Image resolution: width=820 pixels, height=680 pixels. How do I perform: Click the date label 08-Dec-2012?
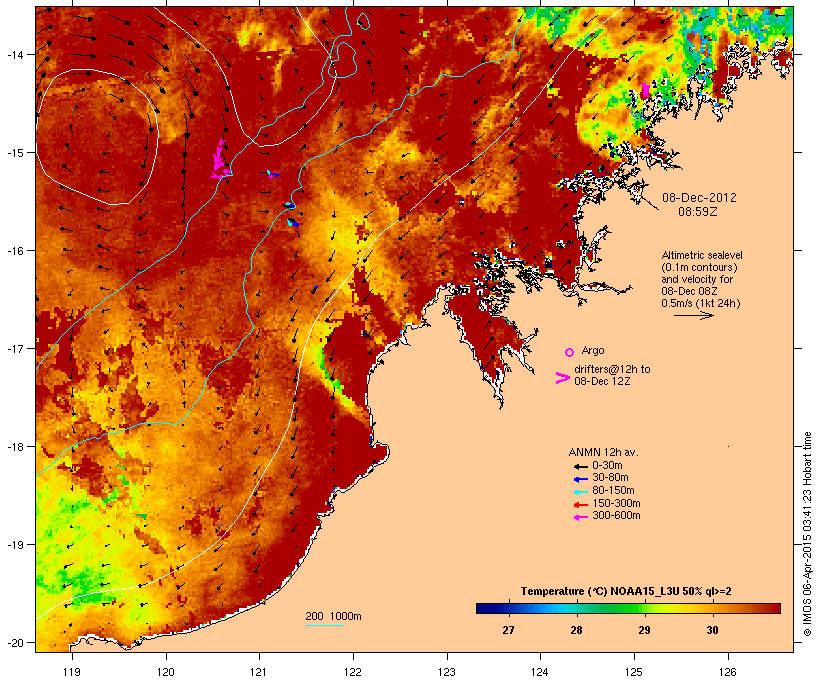(699, 198)
